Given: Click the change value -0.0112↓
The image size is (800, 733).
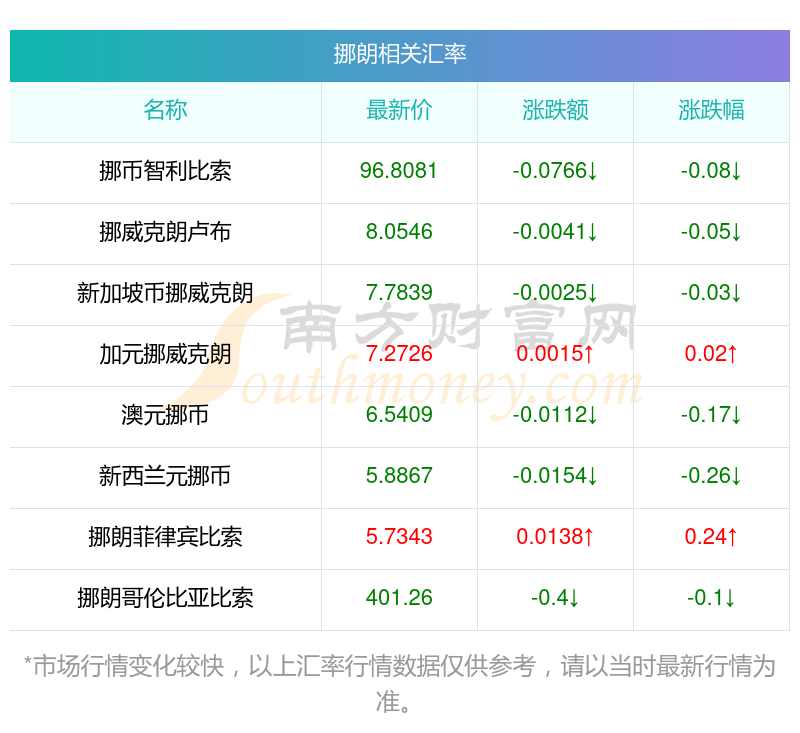Looking at the screenshot, I should click(x=555, y=415).
